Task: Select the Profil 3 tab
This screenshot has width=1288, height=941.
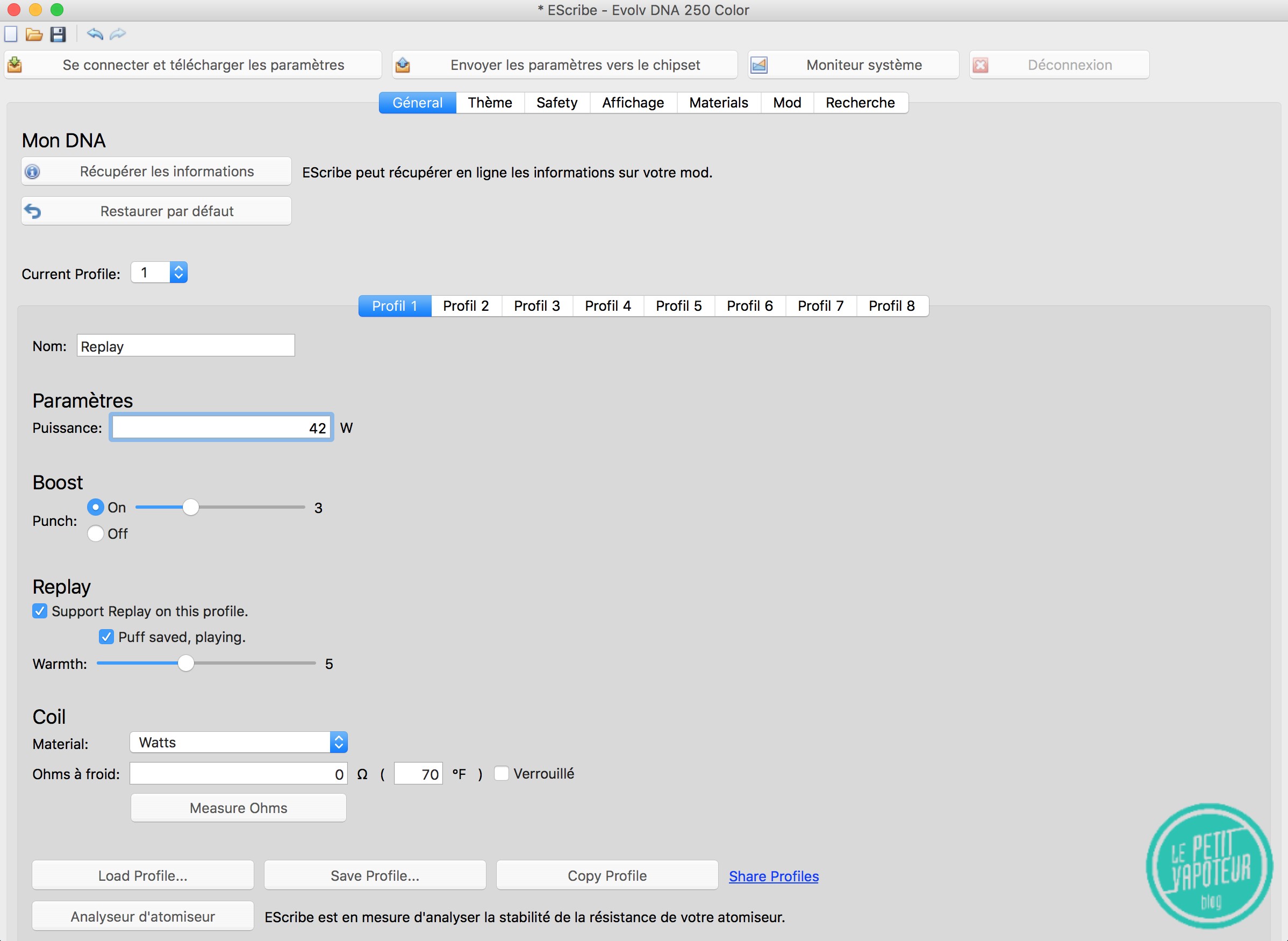Action: 537,306
